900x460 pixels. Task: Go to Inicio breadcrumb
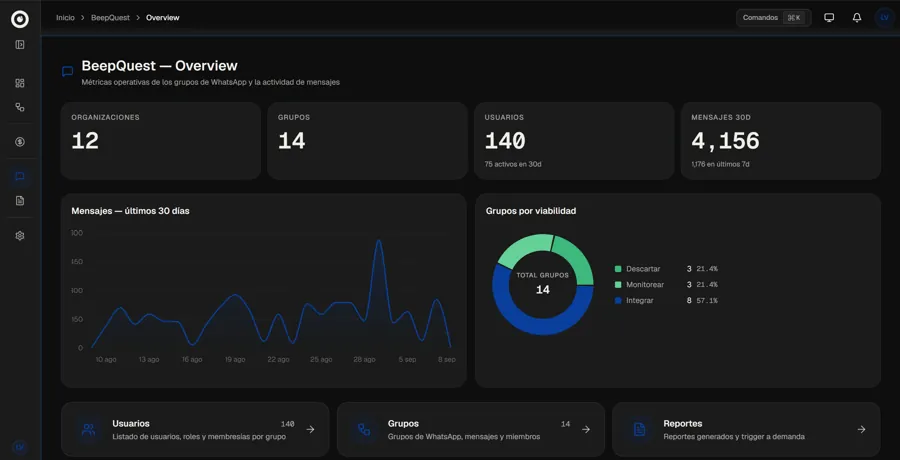[65, 18]
